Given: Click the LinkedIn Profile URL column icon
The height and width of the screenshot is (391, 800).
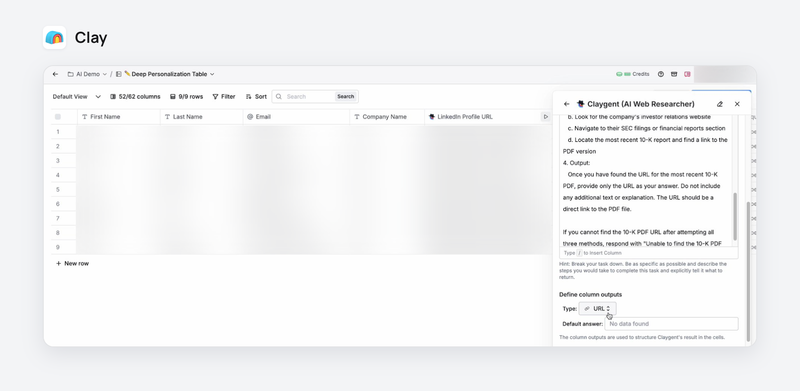Looking at the screenshot, I should tap(432, 117).
